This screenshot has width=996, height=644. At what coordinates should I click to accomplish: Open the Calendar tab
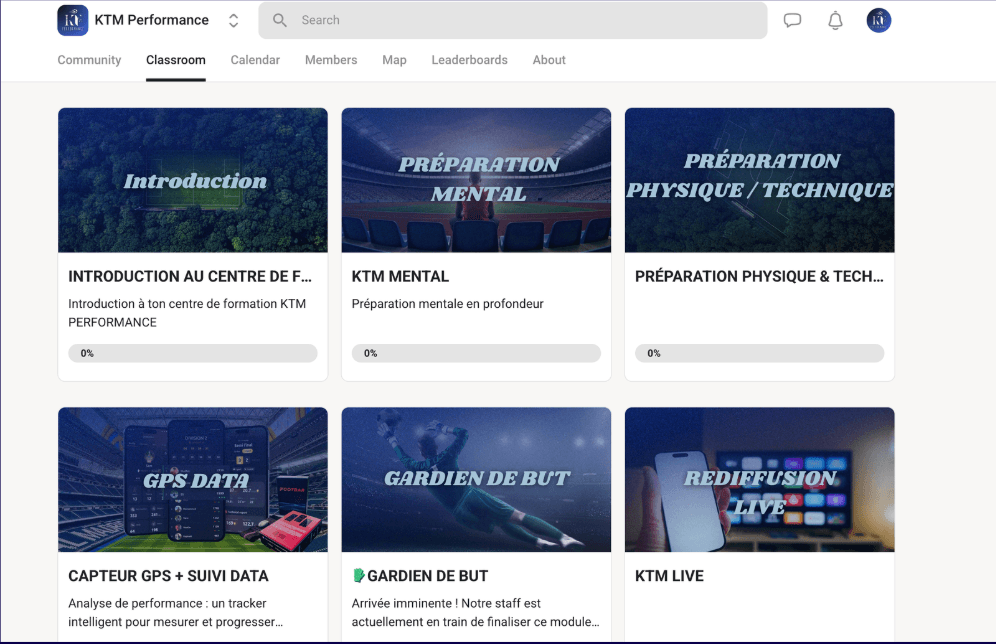tap(255, 60)
